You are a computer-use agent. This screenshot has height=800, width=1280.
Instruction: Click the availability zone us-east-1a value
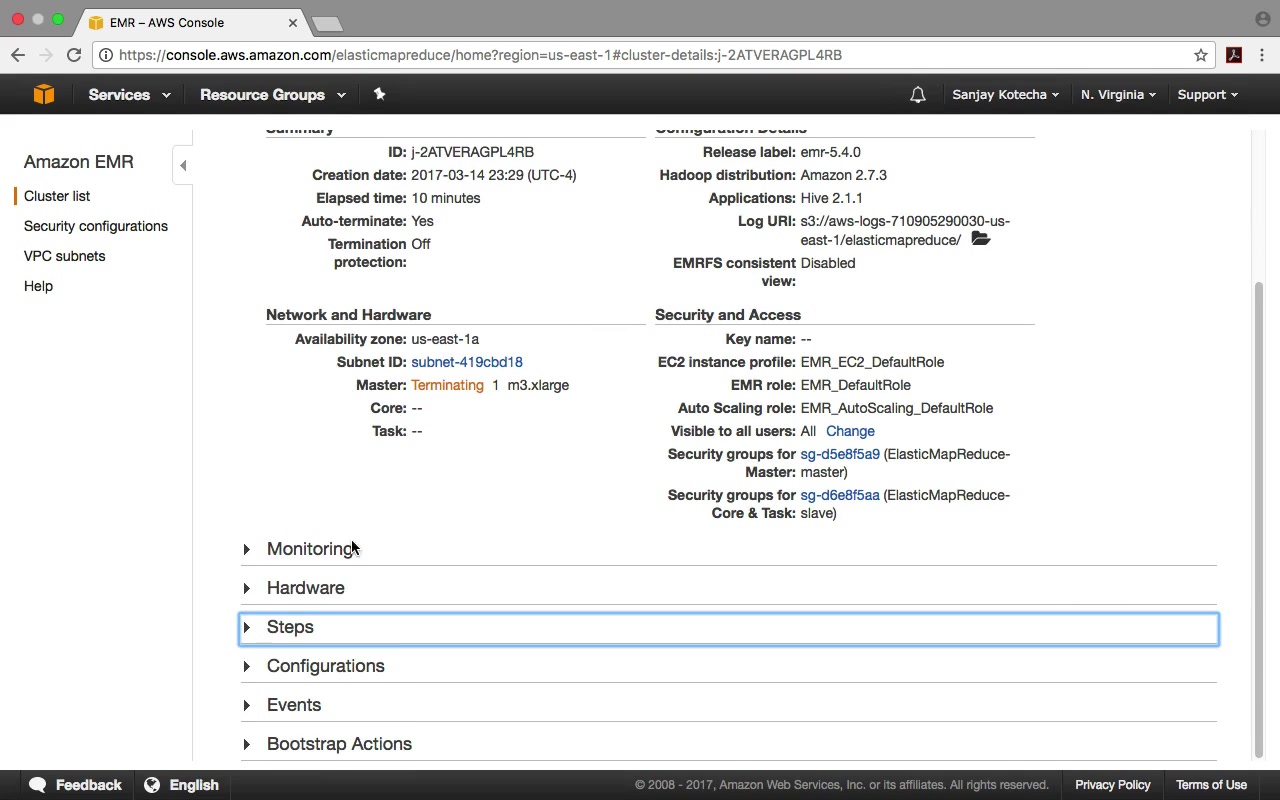[x=445, y=339]
